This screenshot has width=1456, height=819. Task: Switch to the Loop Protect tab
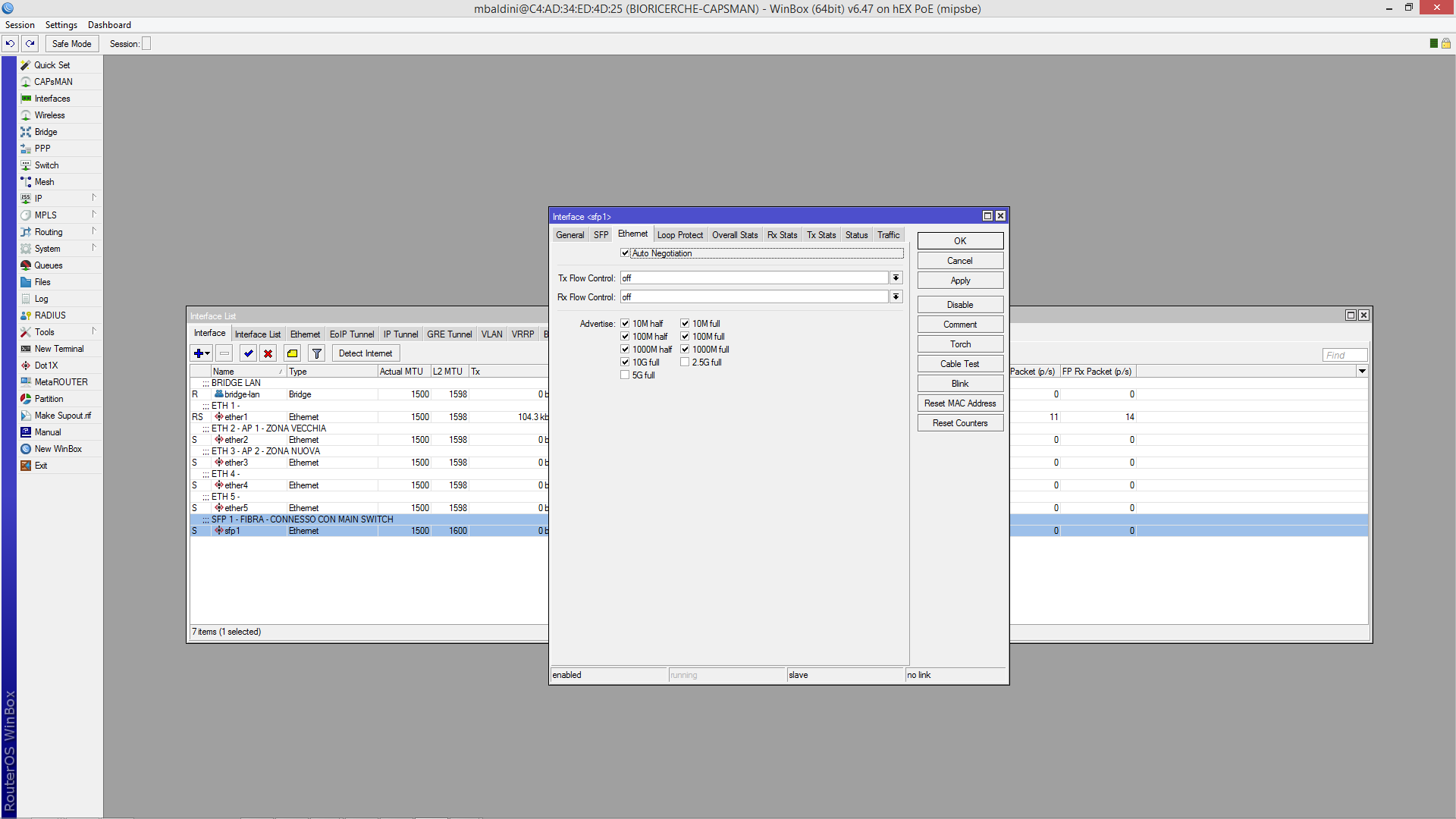[x=679, y=235]
